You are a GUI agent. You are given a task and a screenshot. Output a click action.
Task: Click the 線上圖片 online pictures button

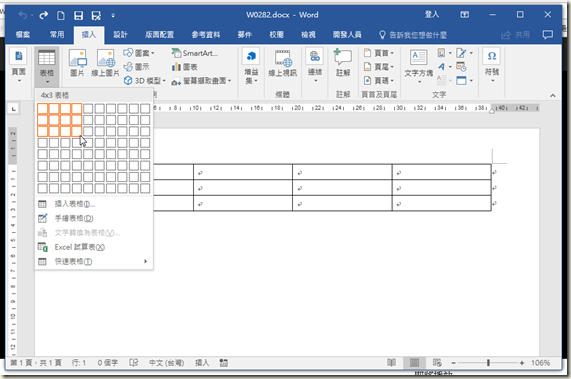click(x=105, y=63)
